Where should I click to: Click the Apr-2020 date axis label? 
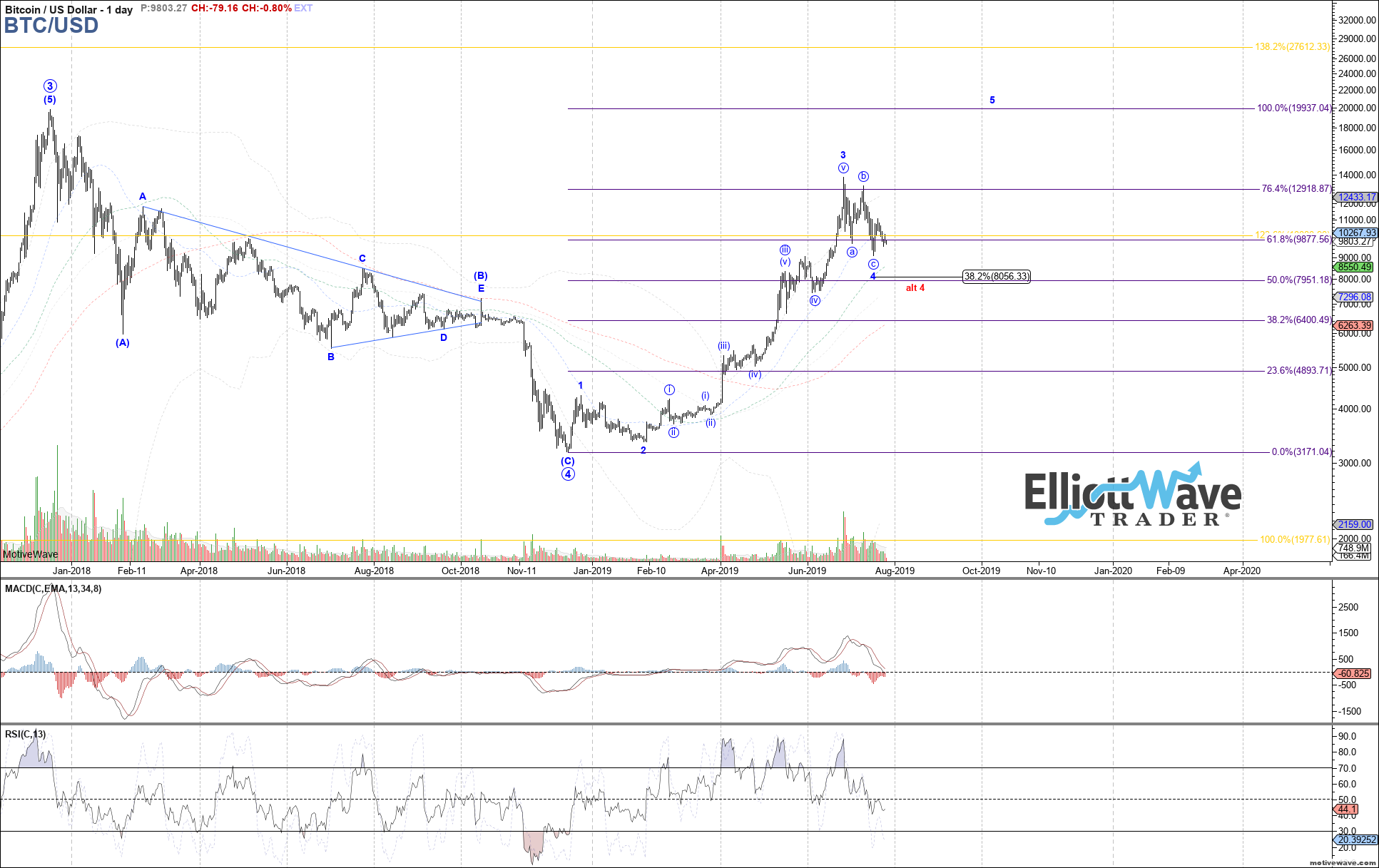[x=1242, y=571]
